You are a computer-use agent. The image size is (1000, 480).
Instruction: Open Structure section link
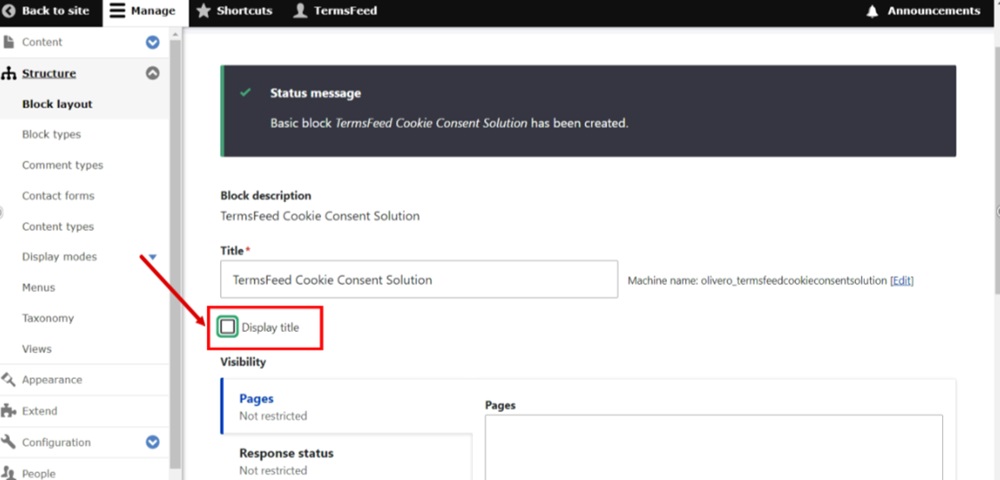49,73
